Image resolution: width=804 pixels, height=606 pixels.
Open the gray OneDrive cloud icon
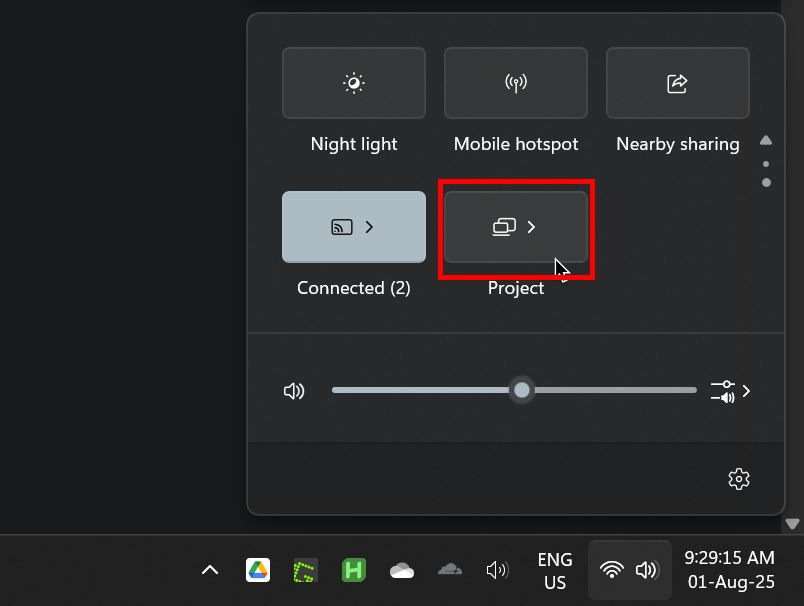450,570
